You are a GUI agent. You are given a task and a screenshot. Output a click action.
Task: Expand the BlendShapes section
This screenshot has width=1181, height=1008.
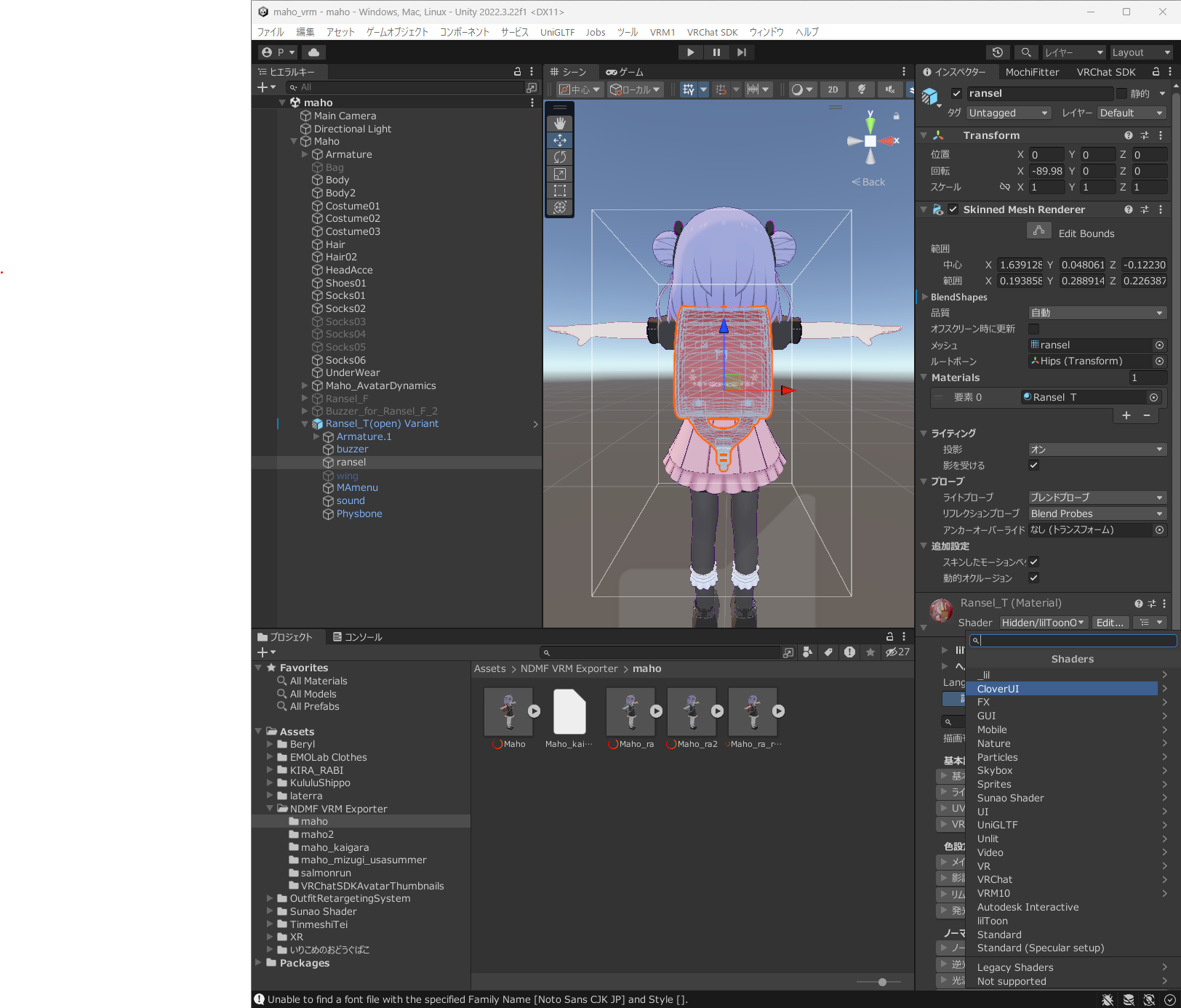(x=925, y=297)
